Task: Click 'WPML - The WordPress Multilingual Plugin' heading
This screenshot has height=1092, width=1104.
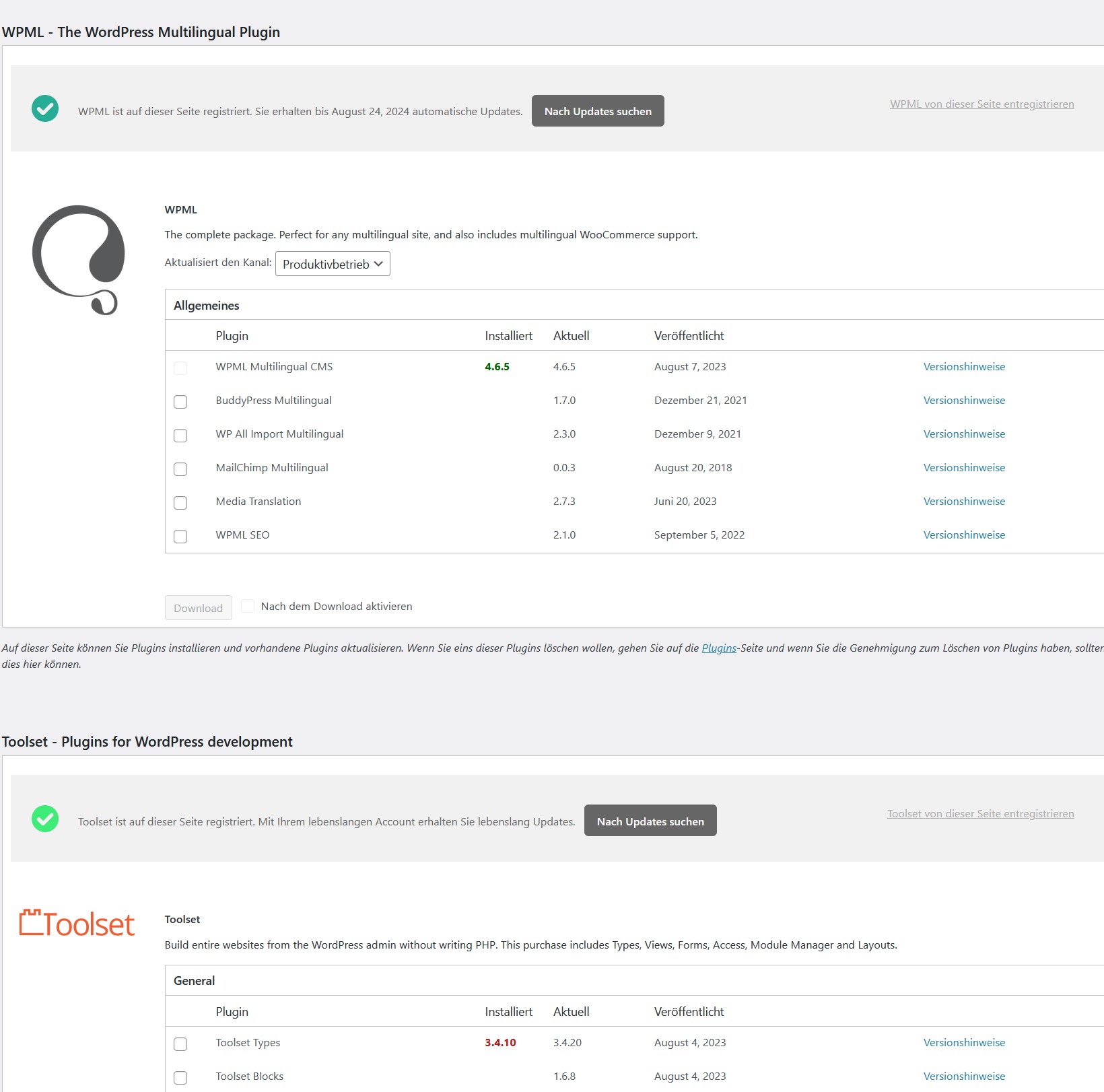Action: [141, 32]
